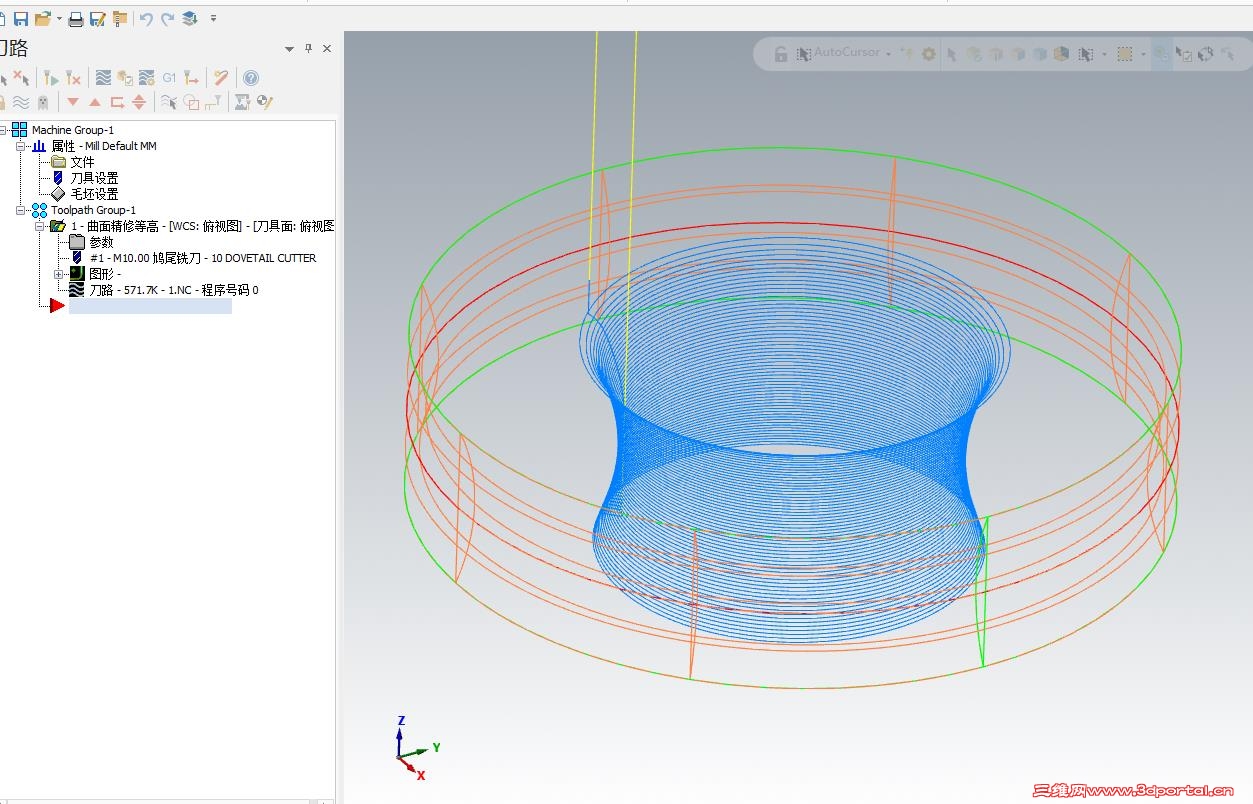Click the Save As icon with pencil
This screenshot has height=804, width=1253.
tap(97, 19)
